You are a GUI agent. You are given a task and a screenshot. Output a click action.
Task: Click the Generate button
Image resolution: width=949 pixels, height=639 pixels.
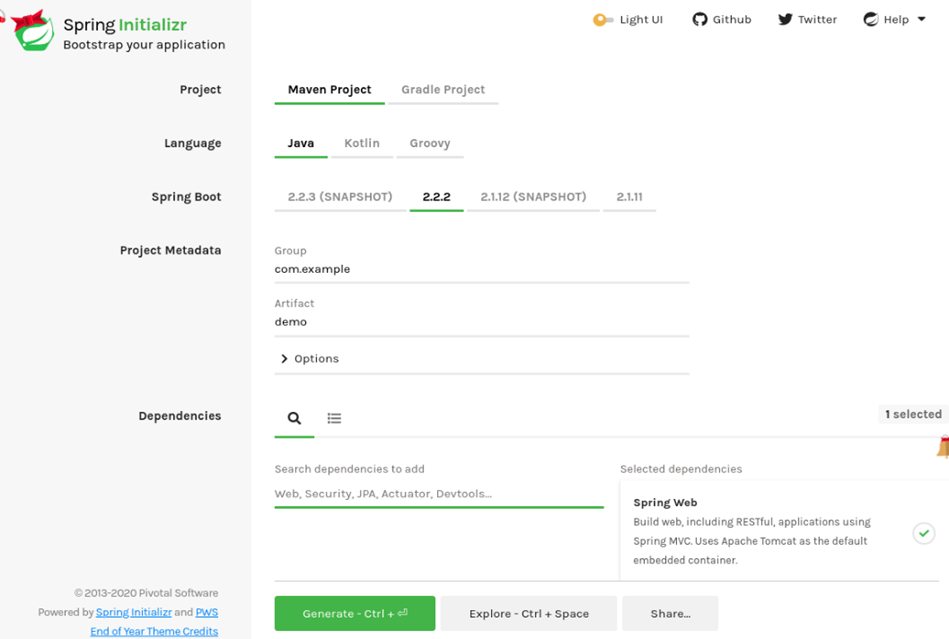tap(355, 614)
